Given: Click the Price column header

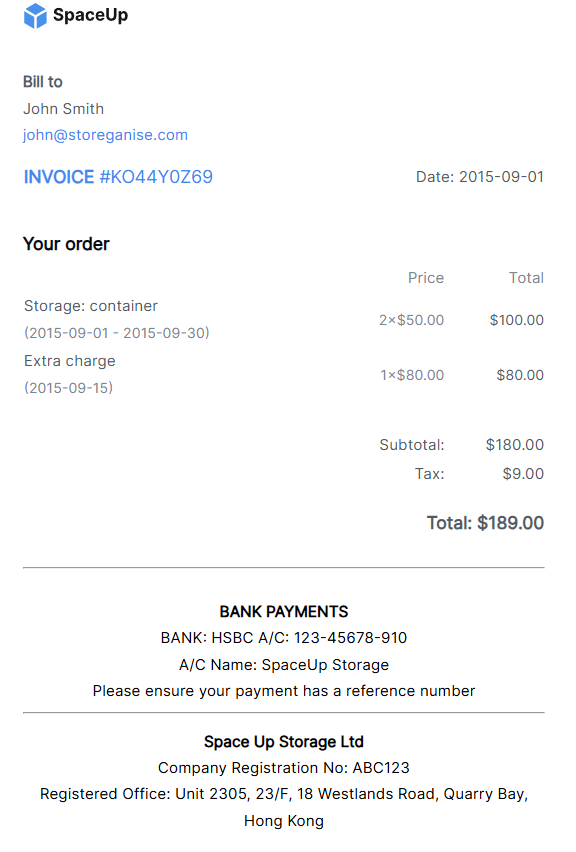Looking at the screenshot, I should click(426, 278).
